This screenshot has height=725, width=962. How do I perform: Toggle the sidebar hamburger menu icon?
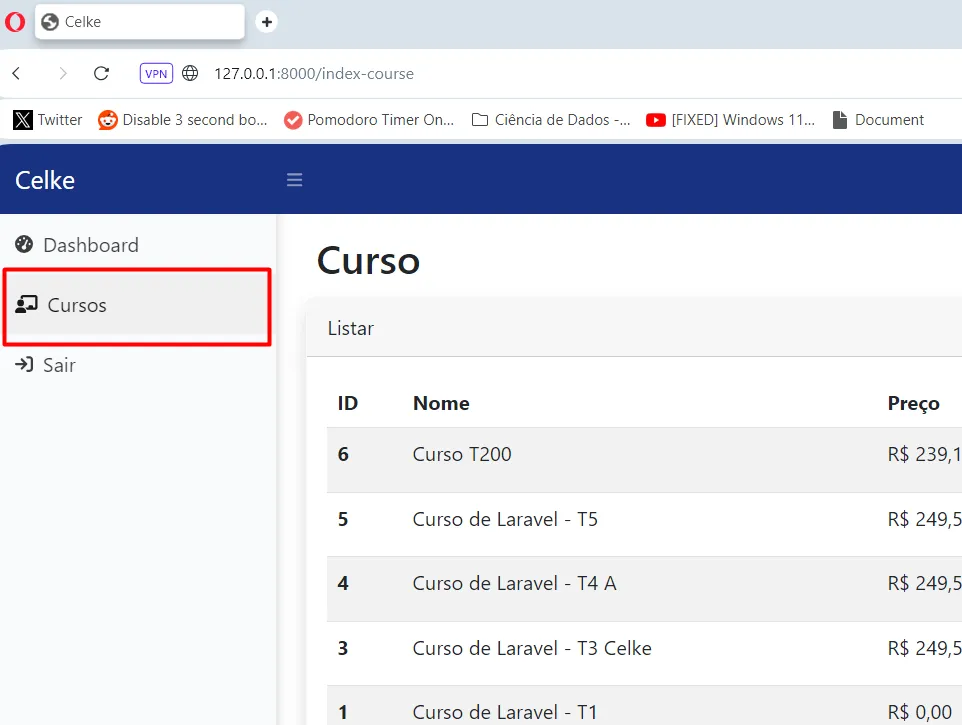294,180
